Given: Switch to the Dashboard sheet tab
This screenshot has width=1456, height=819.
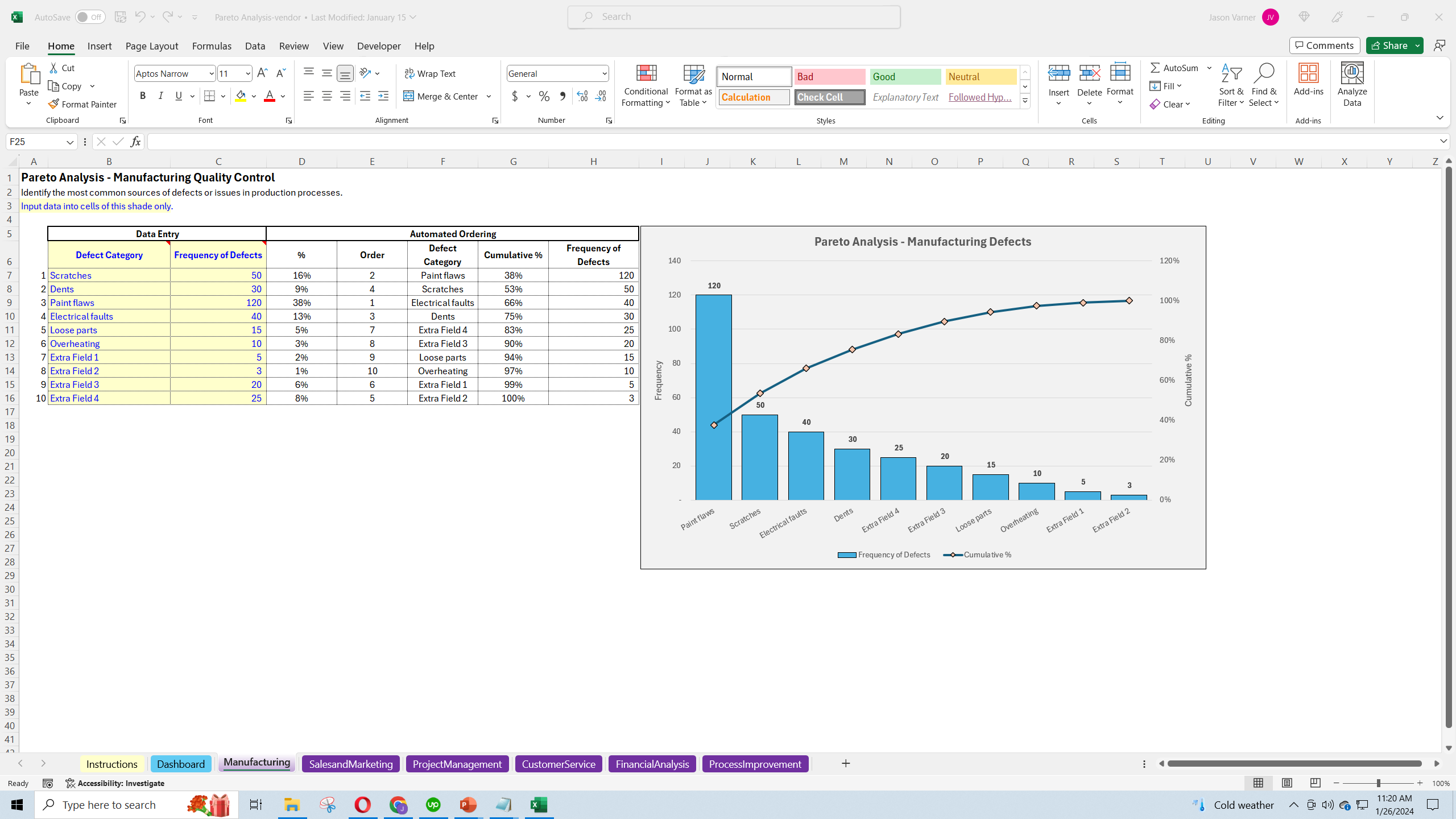Looking at the screenshot, I should click(x=180, y=764).
